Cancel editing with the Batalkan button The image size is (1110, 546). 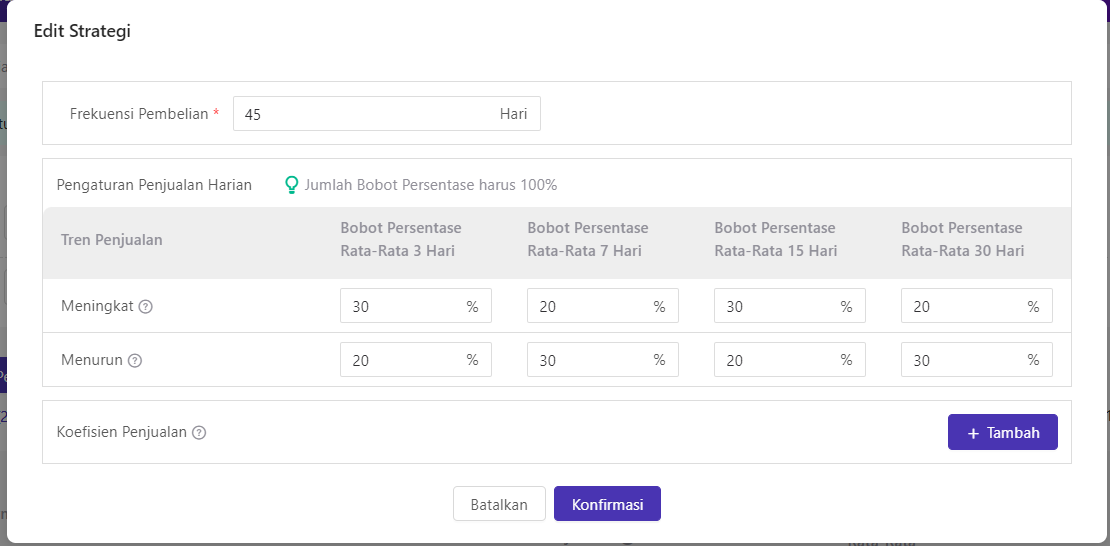coord(499,504)
